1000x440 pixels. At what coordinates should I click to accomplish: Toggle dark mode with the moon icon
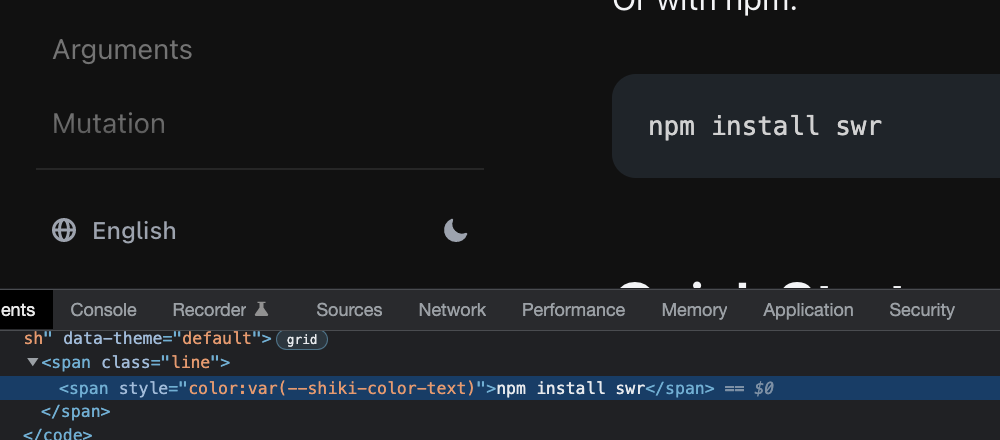pos(455,230)
